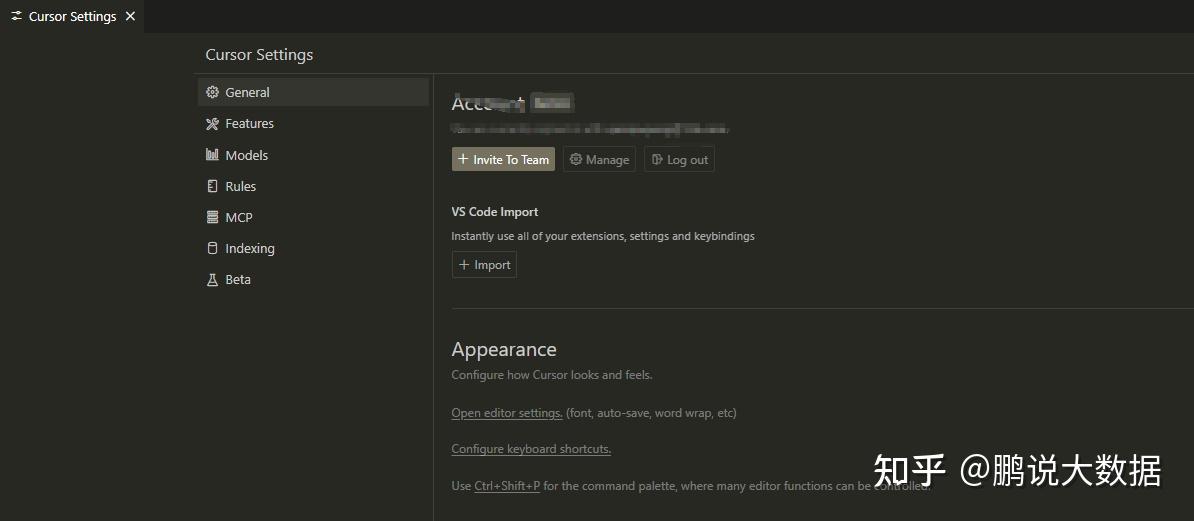Open the Configure keyboard shortcuts link
1194x521 pixels.
(x=531, y=449)
